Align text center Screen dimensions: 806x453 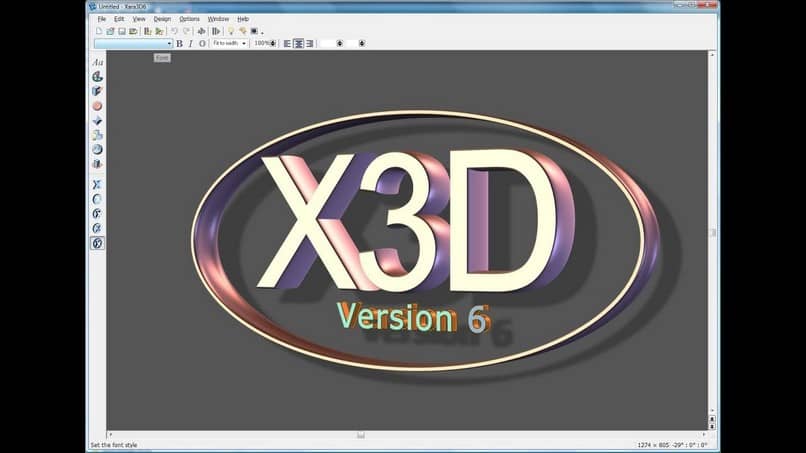(x=299, y=44)
